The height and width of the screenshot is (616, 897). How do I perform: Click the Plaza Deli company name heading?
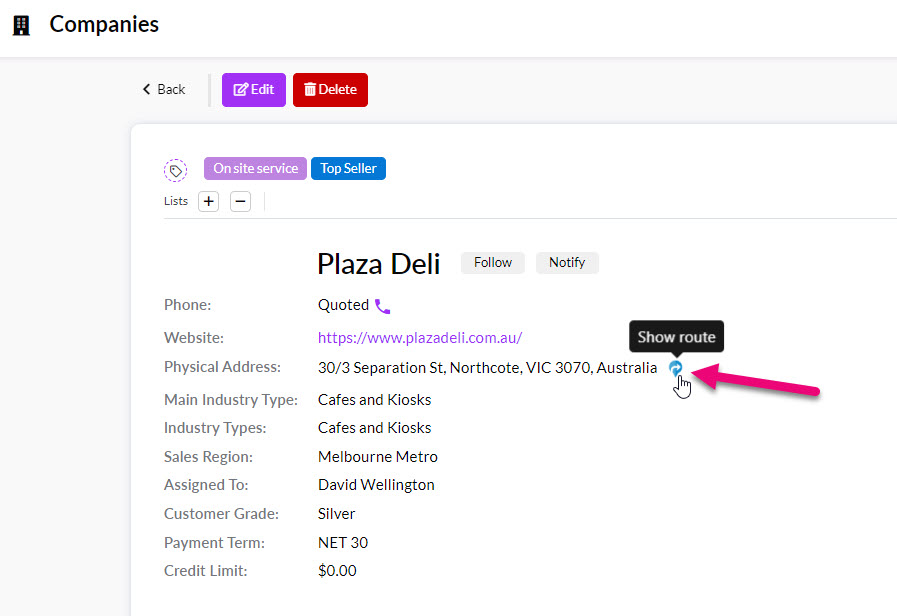tap(378, 263)
